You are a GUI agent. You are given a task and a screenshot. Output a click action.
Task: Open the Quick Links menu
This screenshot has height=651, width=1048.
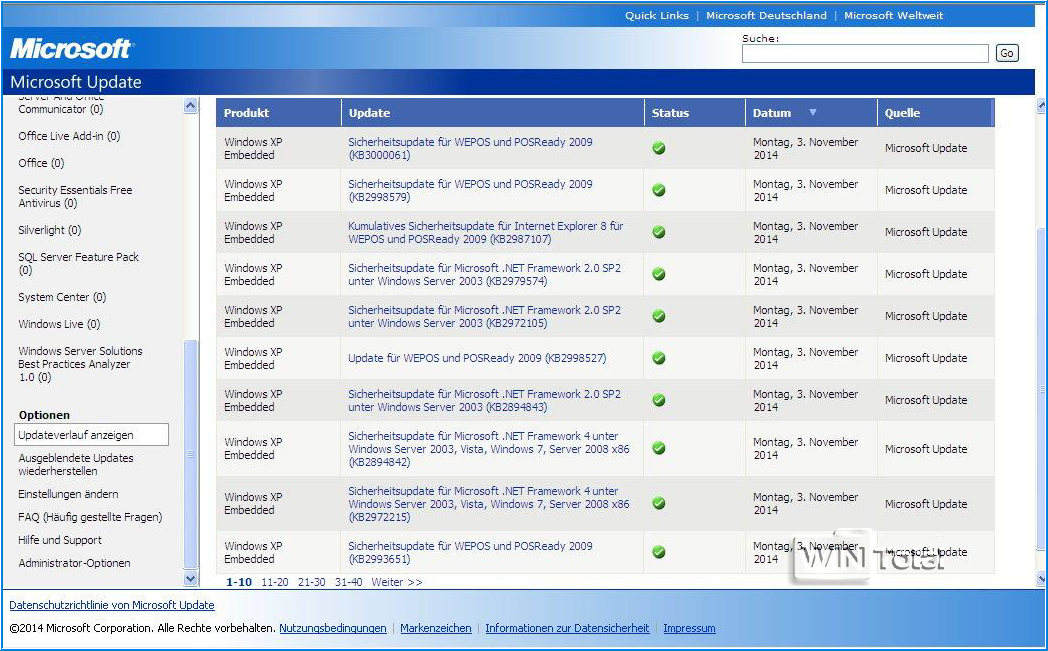[656, 15]
